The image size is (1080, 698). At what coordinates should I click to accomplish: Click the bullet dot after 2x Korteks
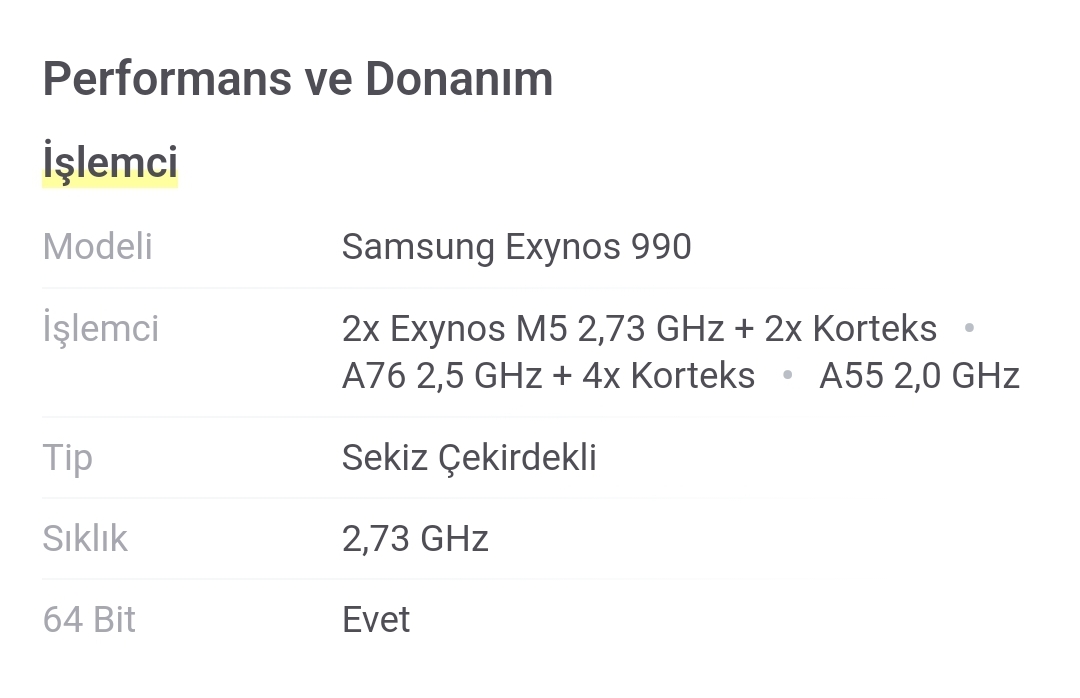(968, 328)
